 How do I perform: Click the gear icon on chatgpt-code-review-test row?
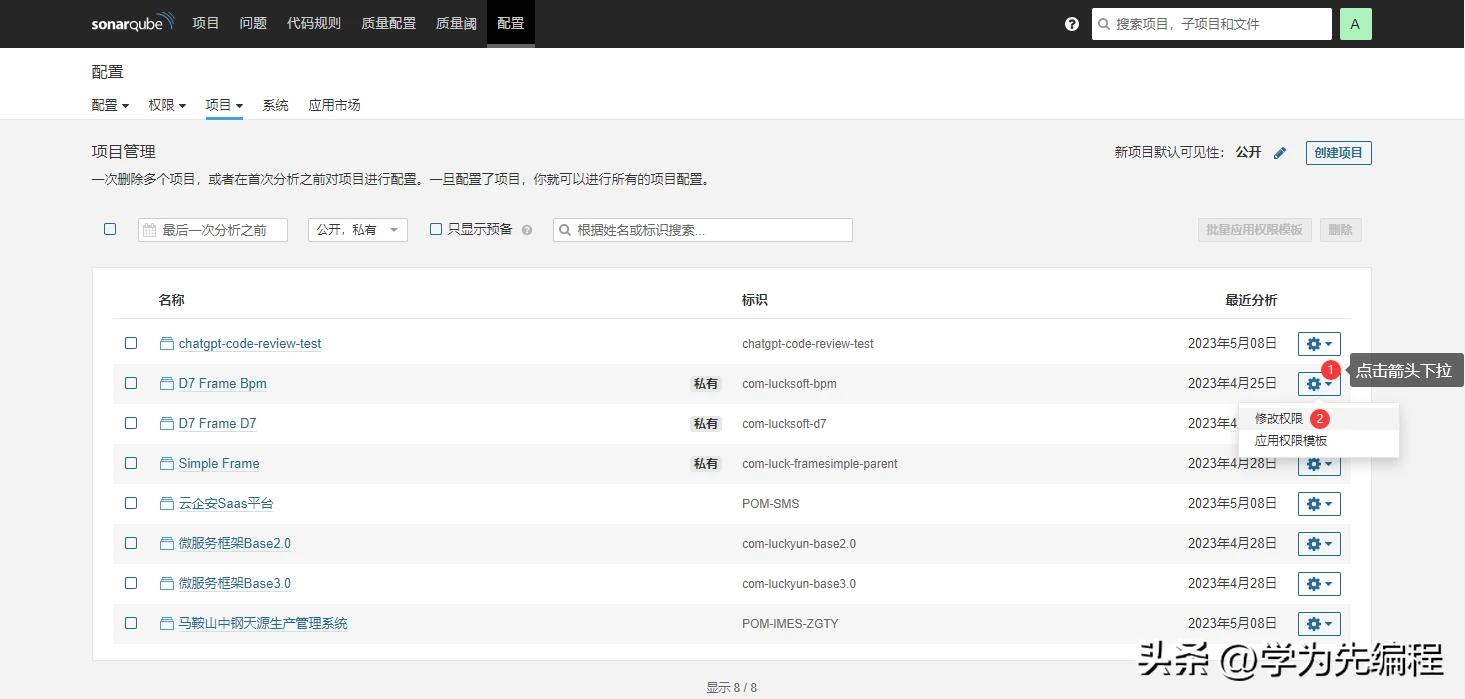coord(1318,343)
